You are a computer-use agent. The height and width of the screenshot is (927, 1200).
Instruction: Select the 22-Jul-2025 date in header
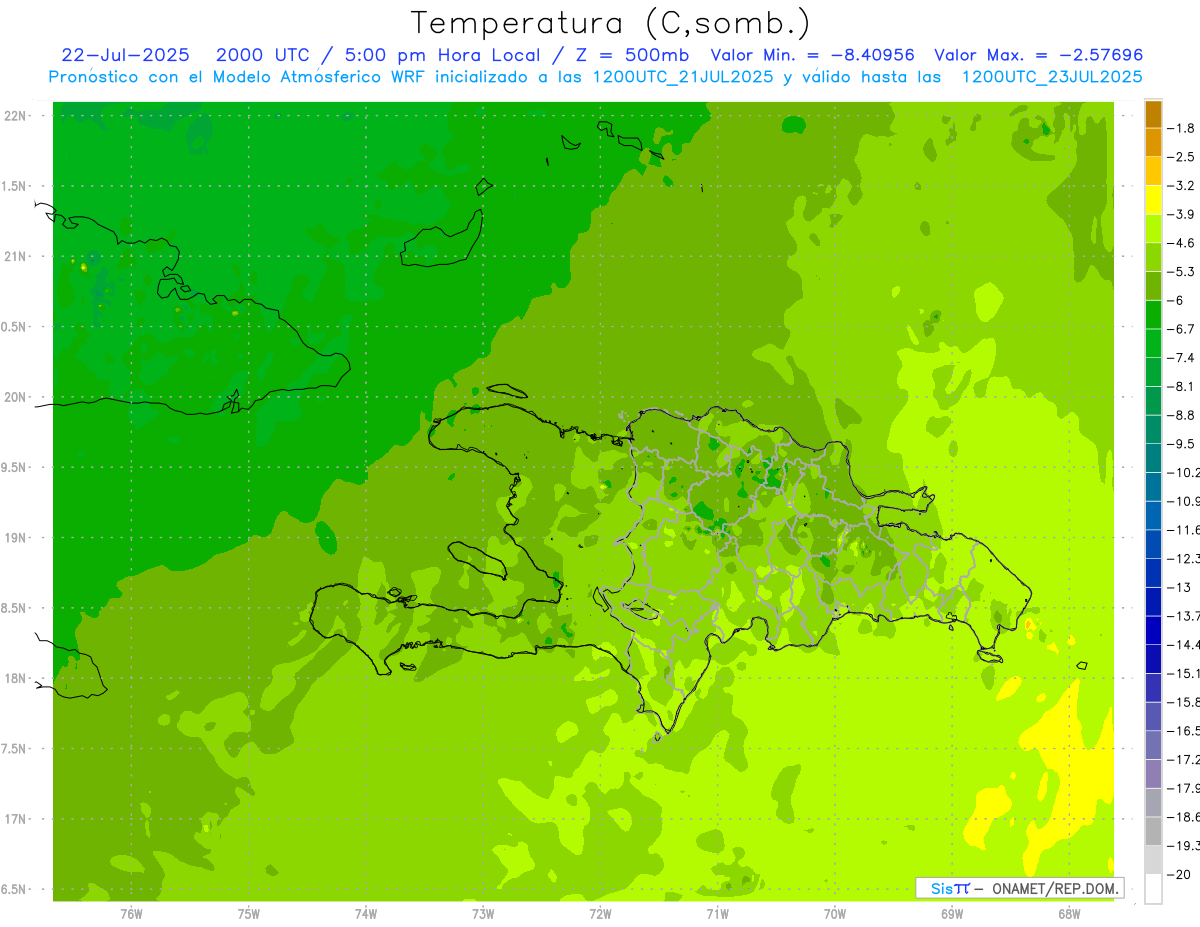click(x=126, y=55)
